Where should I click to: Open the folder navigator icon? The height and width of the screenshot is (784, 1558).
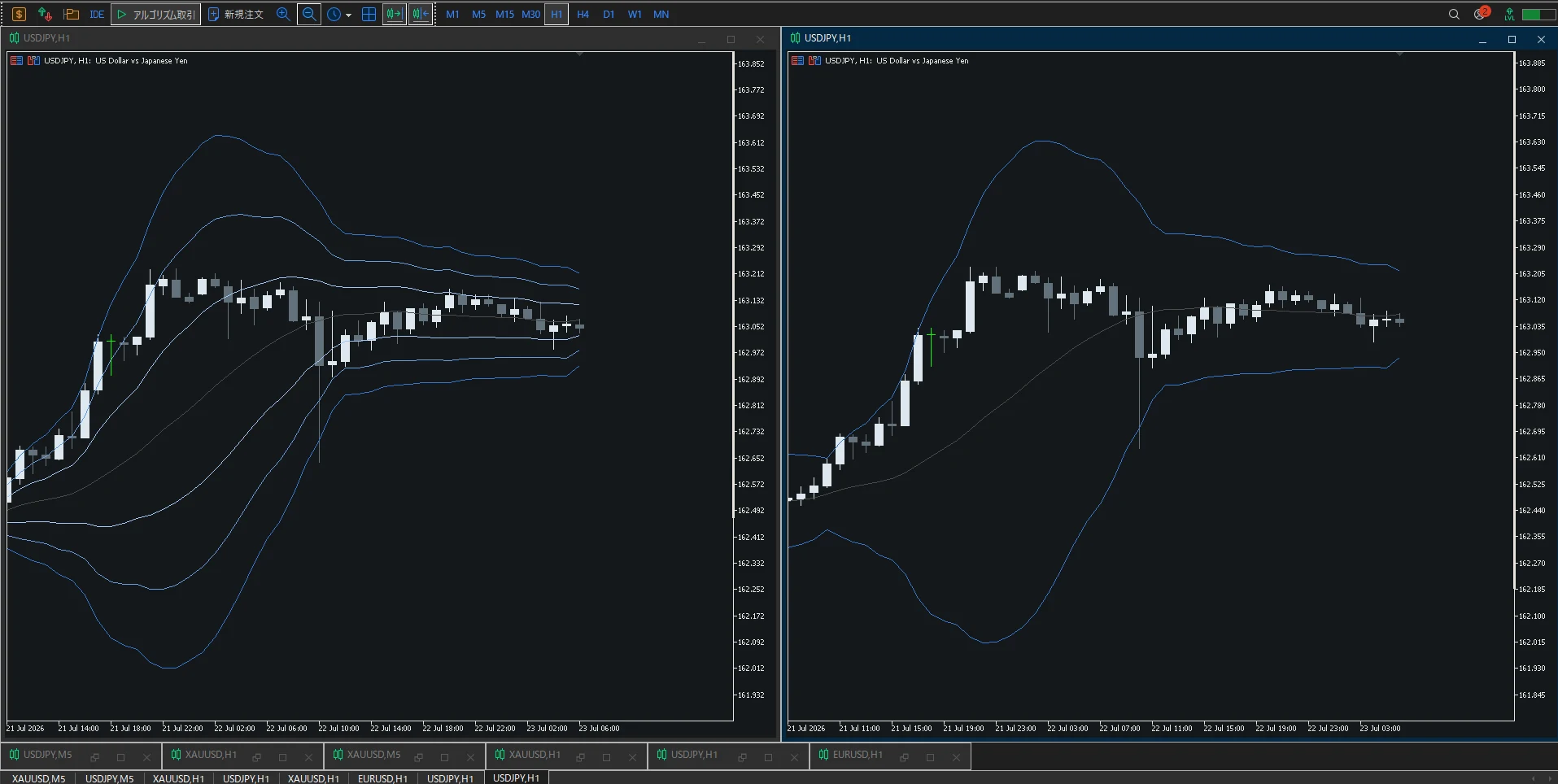tap(71, 14)
